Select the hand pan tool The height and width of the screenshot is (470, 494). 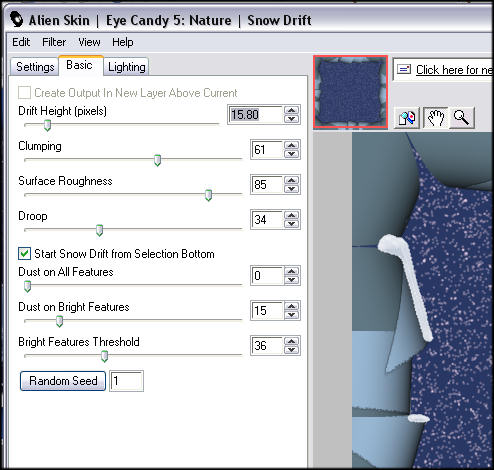coord(435,118)
